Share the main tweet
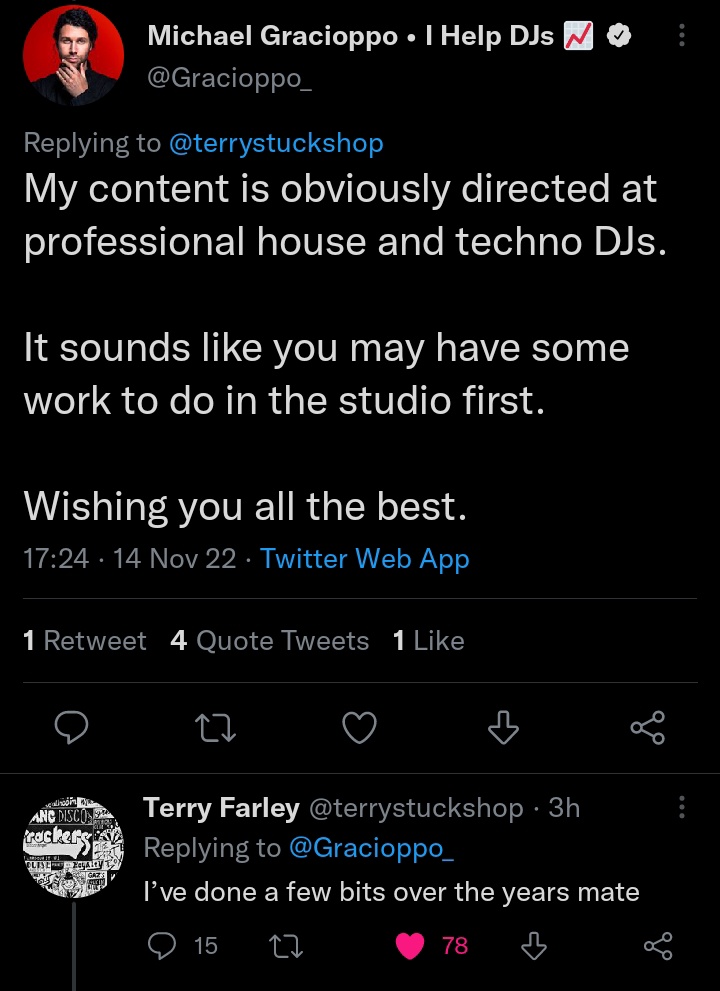Viewport: 720px width, 991px height. (647, 730)
